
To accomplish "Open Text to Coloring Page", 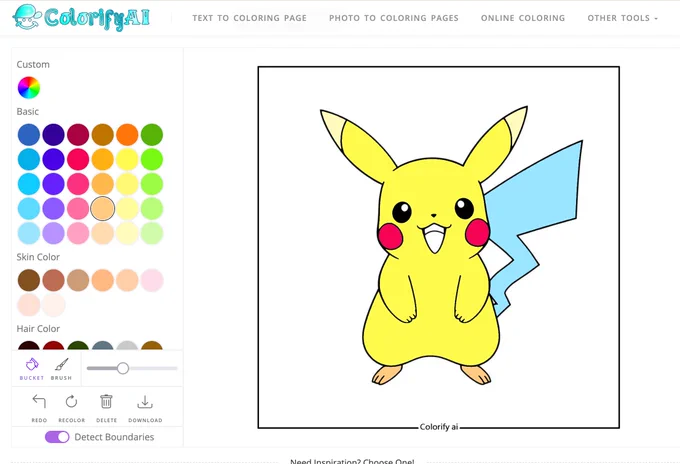I will tap(249, 18).
